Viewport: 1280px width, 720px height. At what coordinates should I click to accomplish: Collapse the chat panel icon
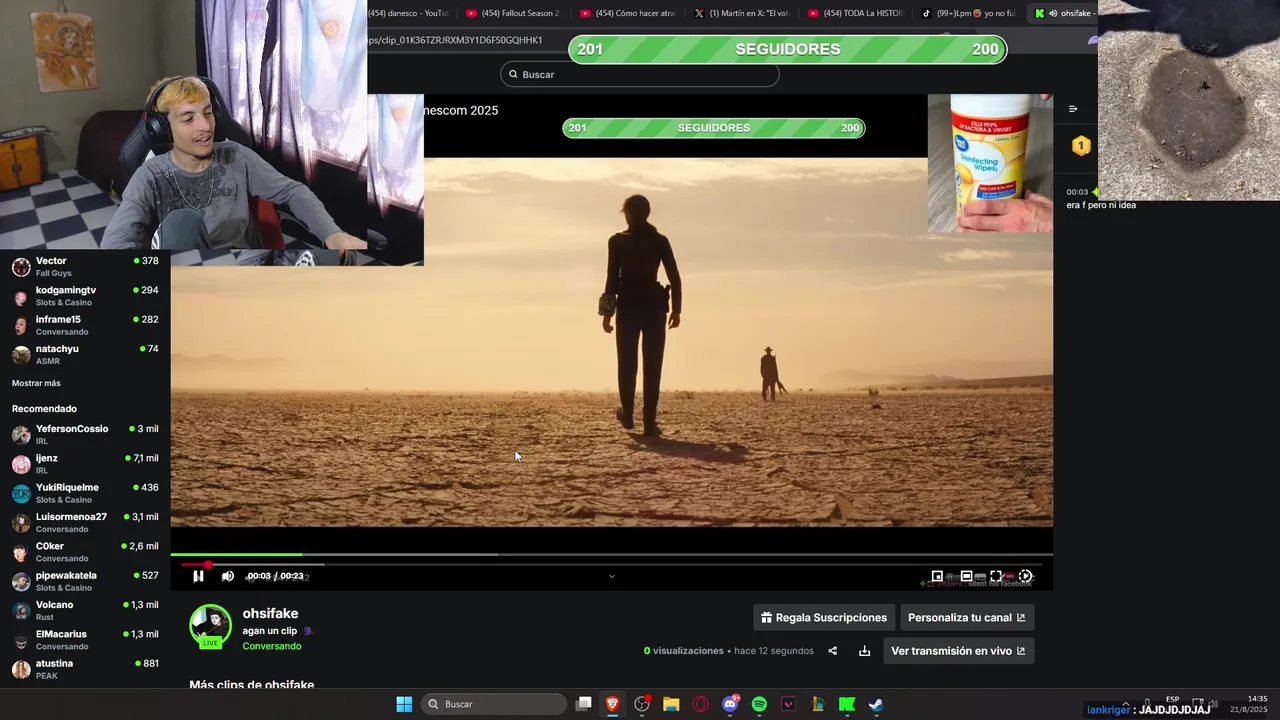pyautogui.click(x=1073, y=109)
